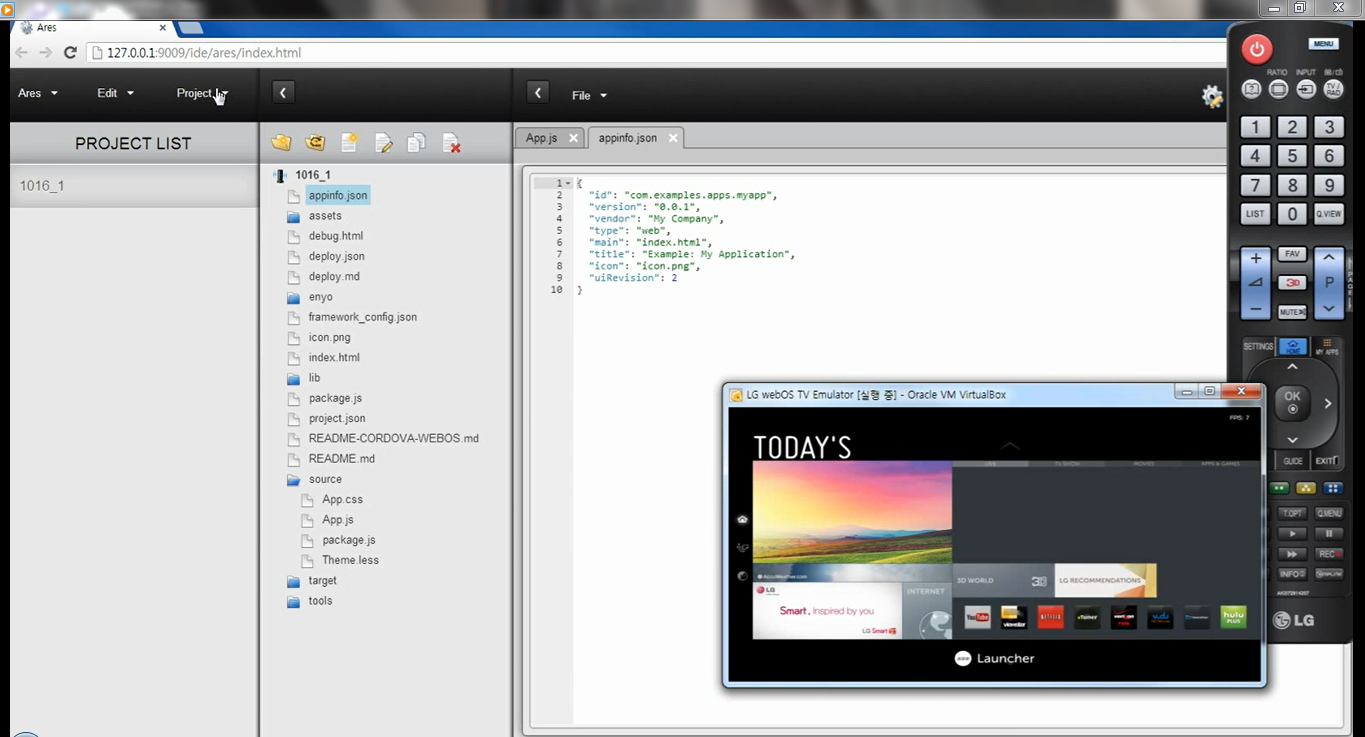Close the appinfo.json tab
Image resolution: width=1365 pixels, height=737 pixels.
(x=673, y=138)
